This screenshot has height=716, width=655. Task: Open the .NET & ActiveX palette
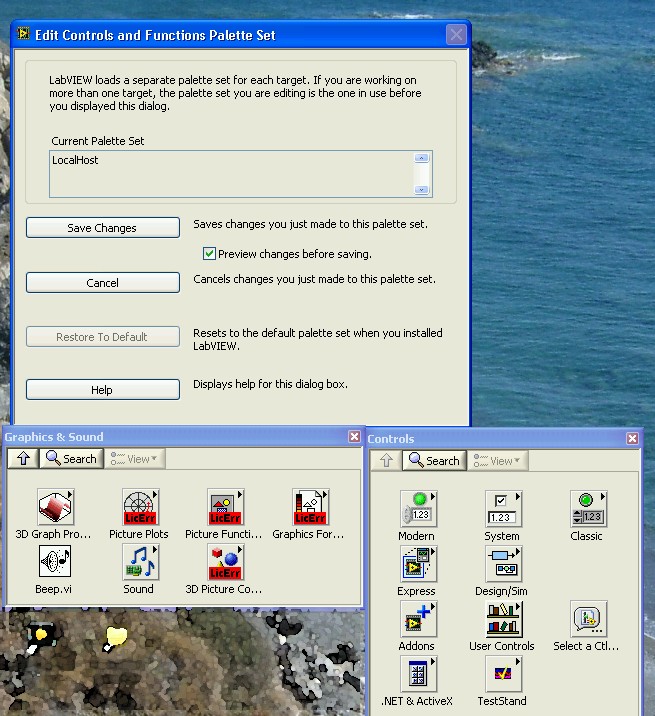(x=418, y=674)
